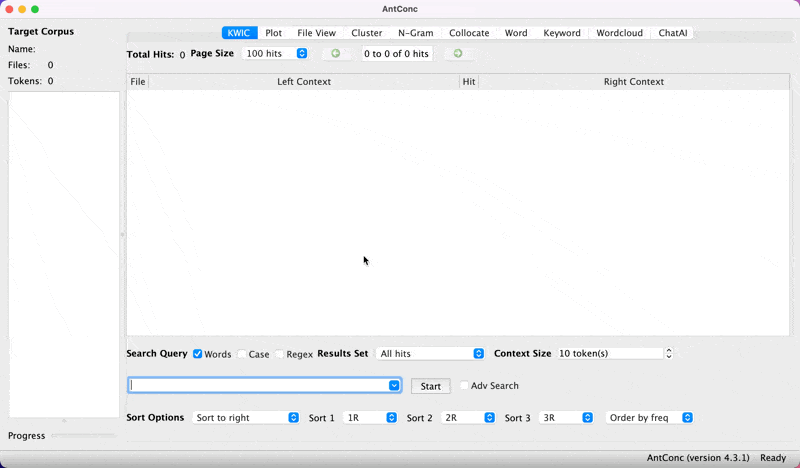Viewport: 800px width, 468px height.
Task: Open the Sort Options dropdown
Action: 245,418
